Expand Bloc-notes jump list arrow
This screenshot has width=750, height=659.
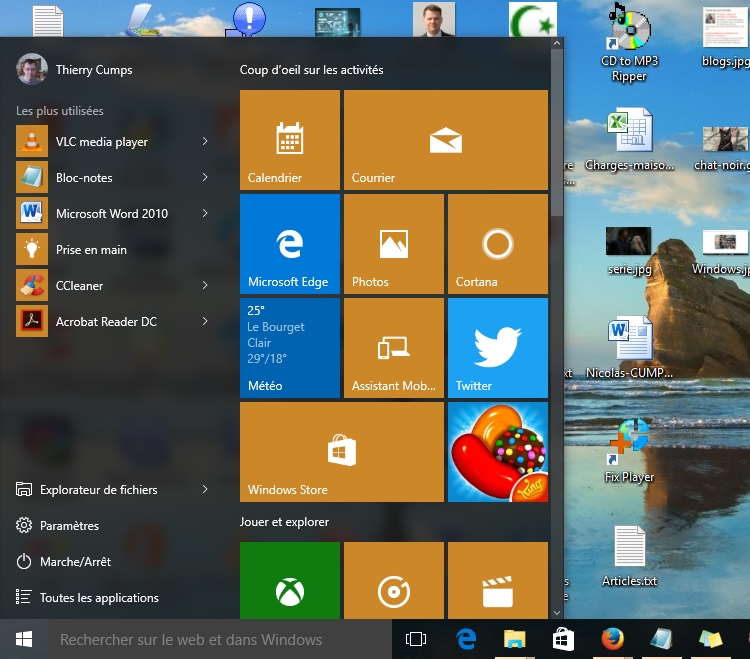(x=205, y=177)
